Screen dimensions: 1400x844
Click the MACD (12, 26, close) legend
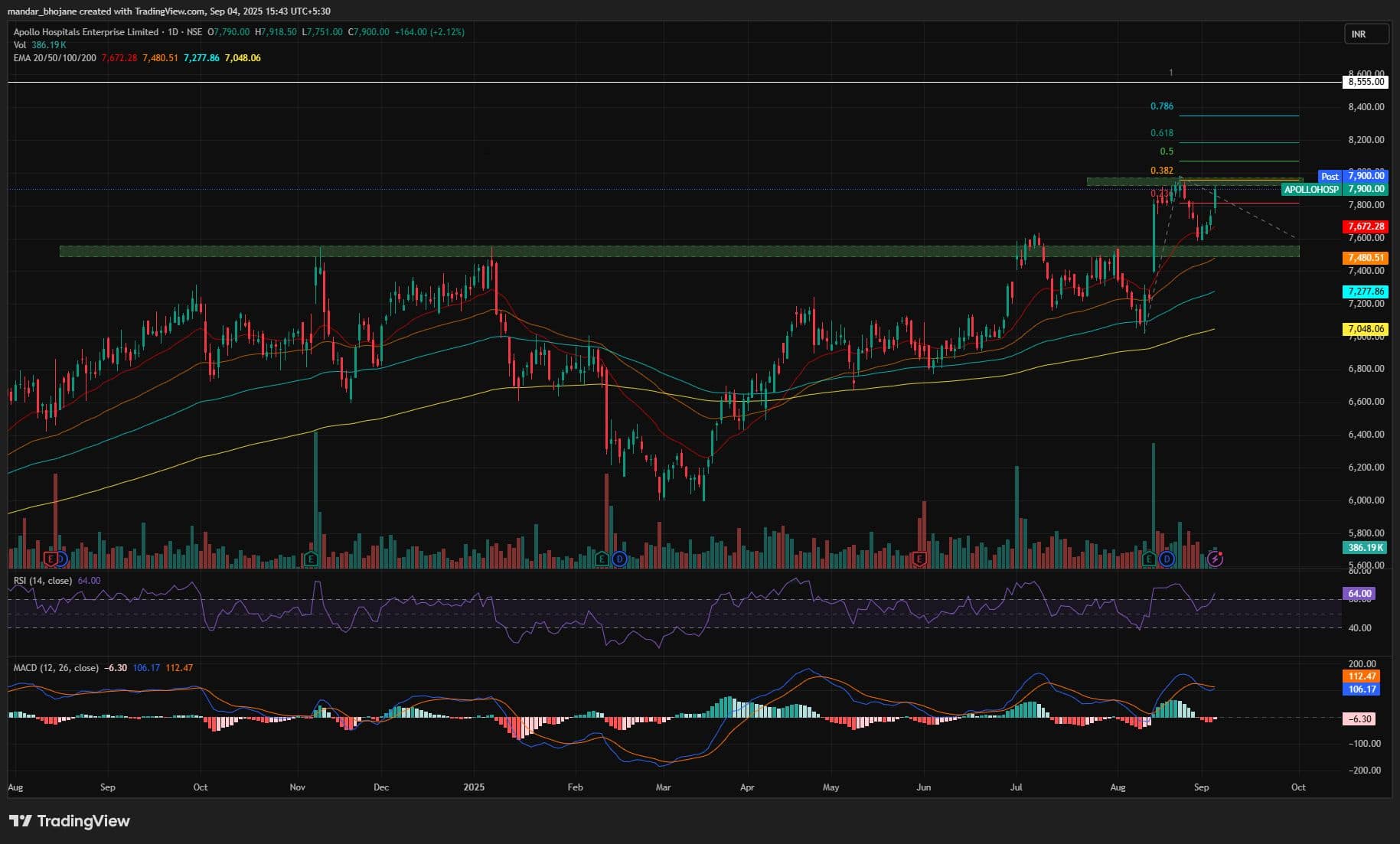click(56, 668)
